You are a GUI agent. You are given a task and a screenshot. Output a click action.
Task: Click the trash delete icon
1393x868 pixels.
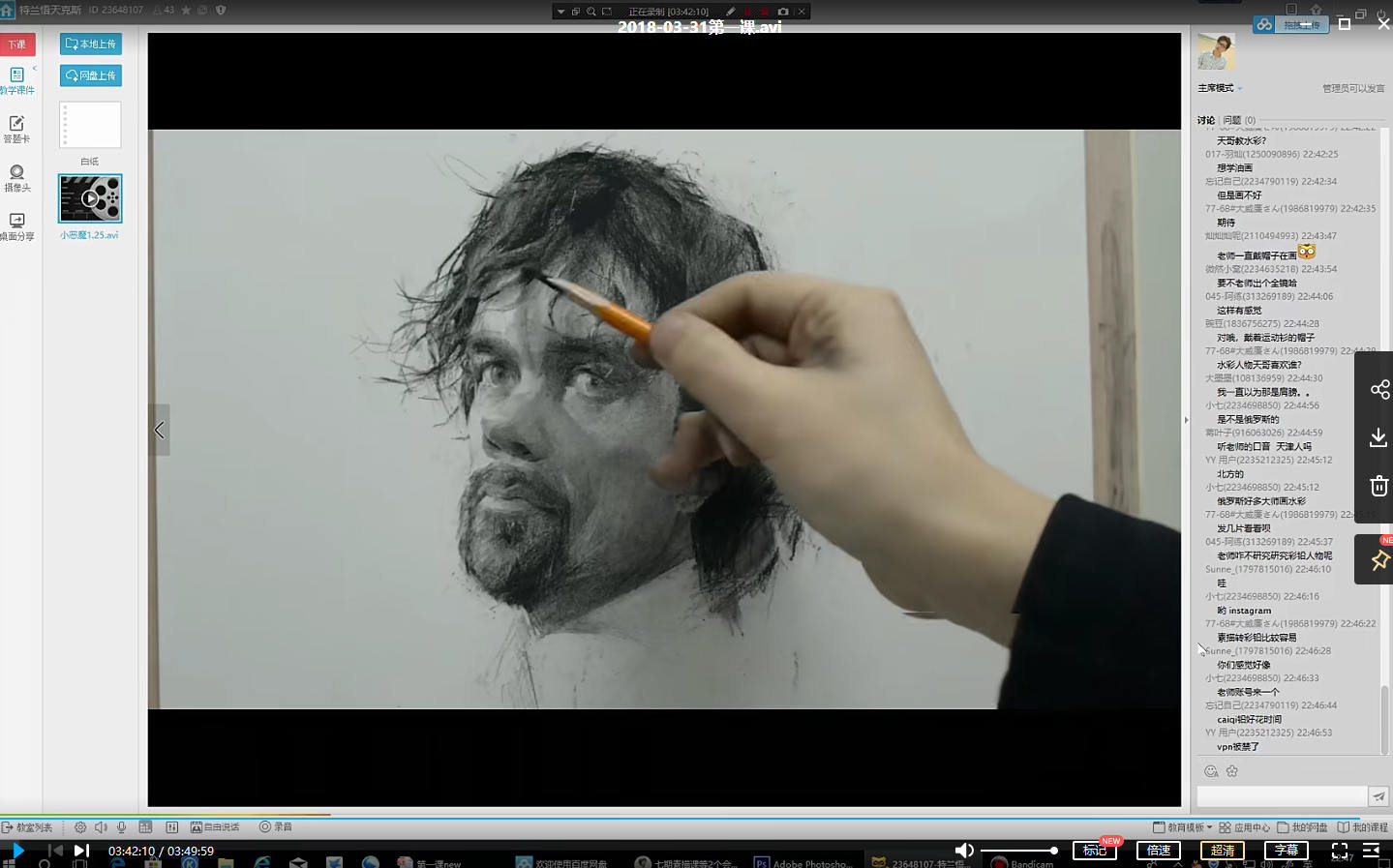click(1378, 486)
